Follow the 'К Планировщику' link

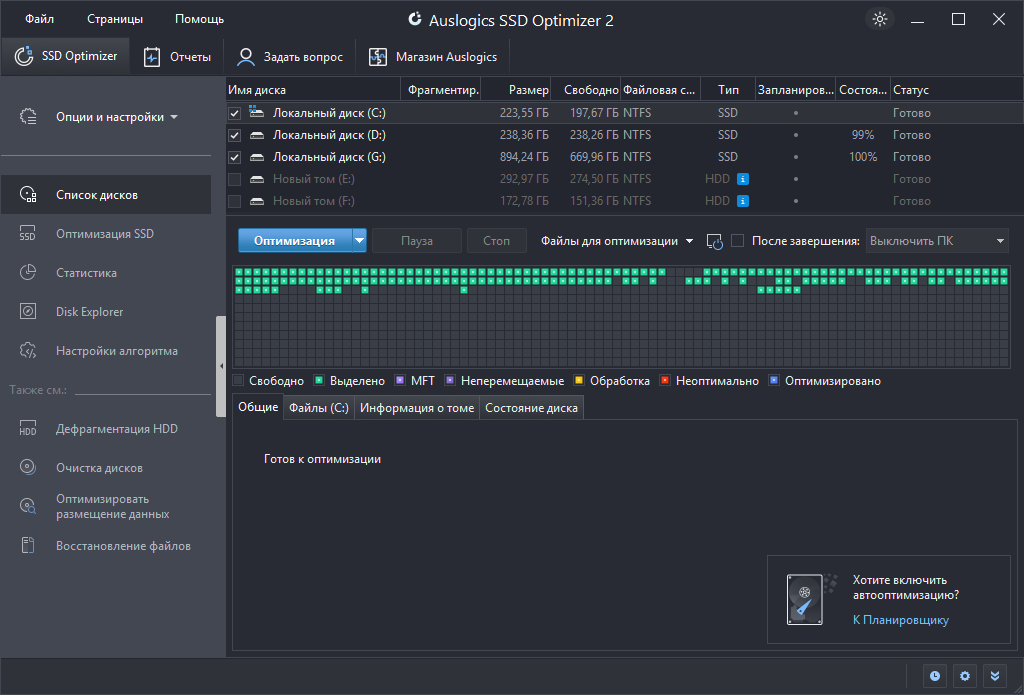point(900,620)
